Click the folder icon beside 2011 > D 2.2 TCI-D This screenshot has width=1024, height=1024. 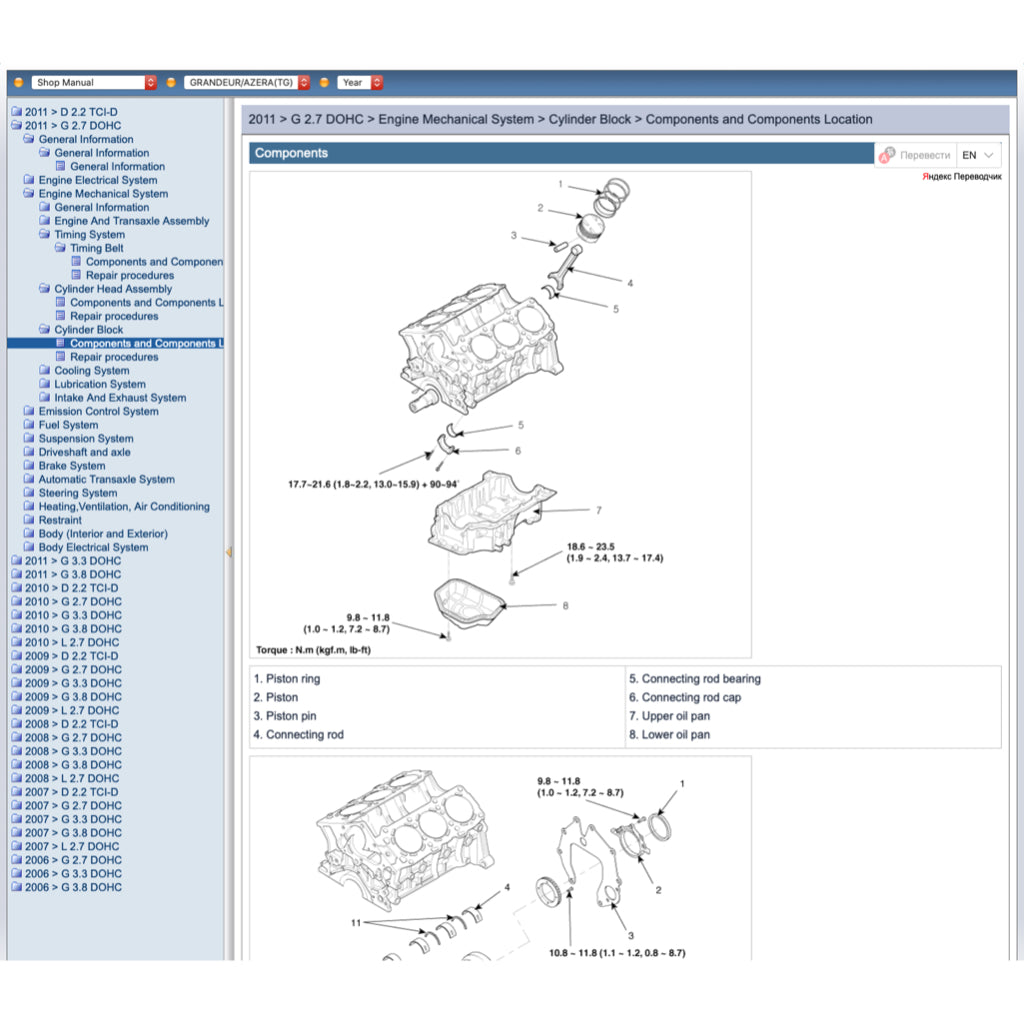point(16,113)
